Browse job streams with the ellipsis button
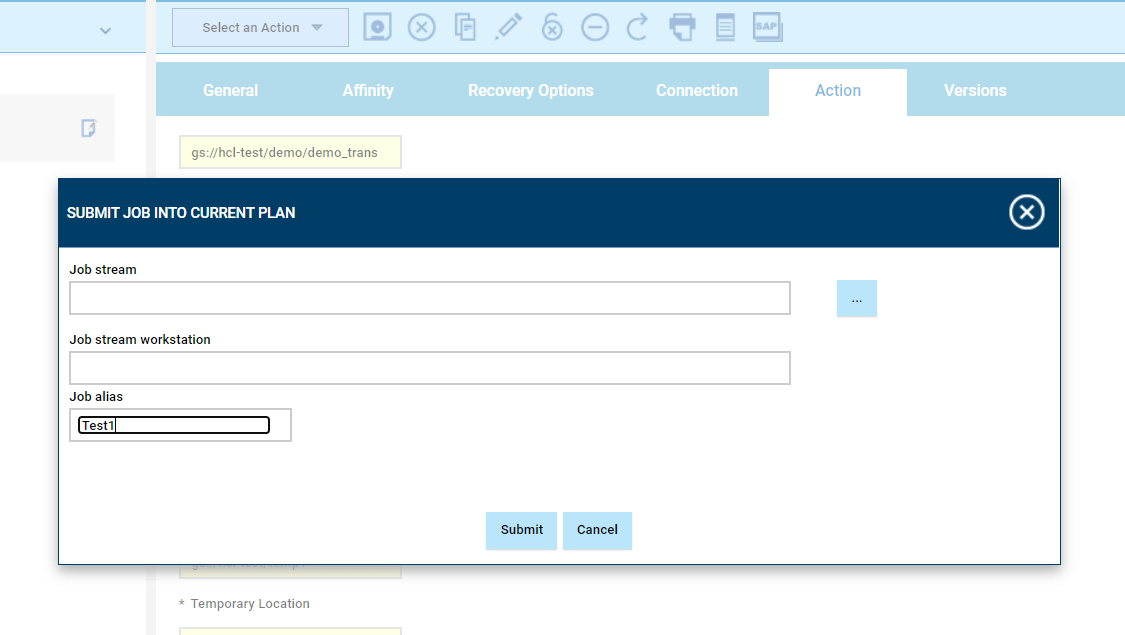The height and width of the screenshot is (635, 1125). (856, 299)
